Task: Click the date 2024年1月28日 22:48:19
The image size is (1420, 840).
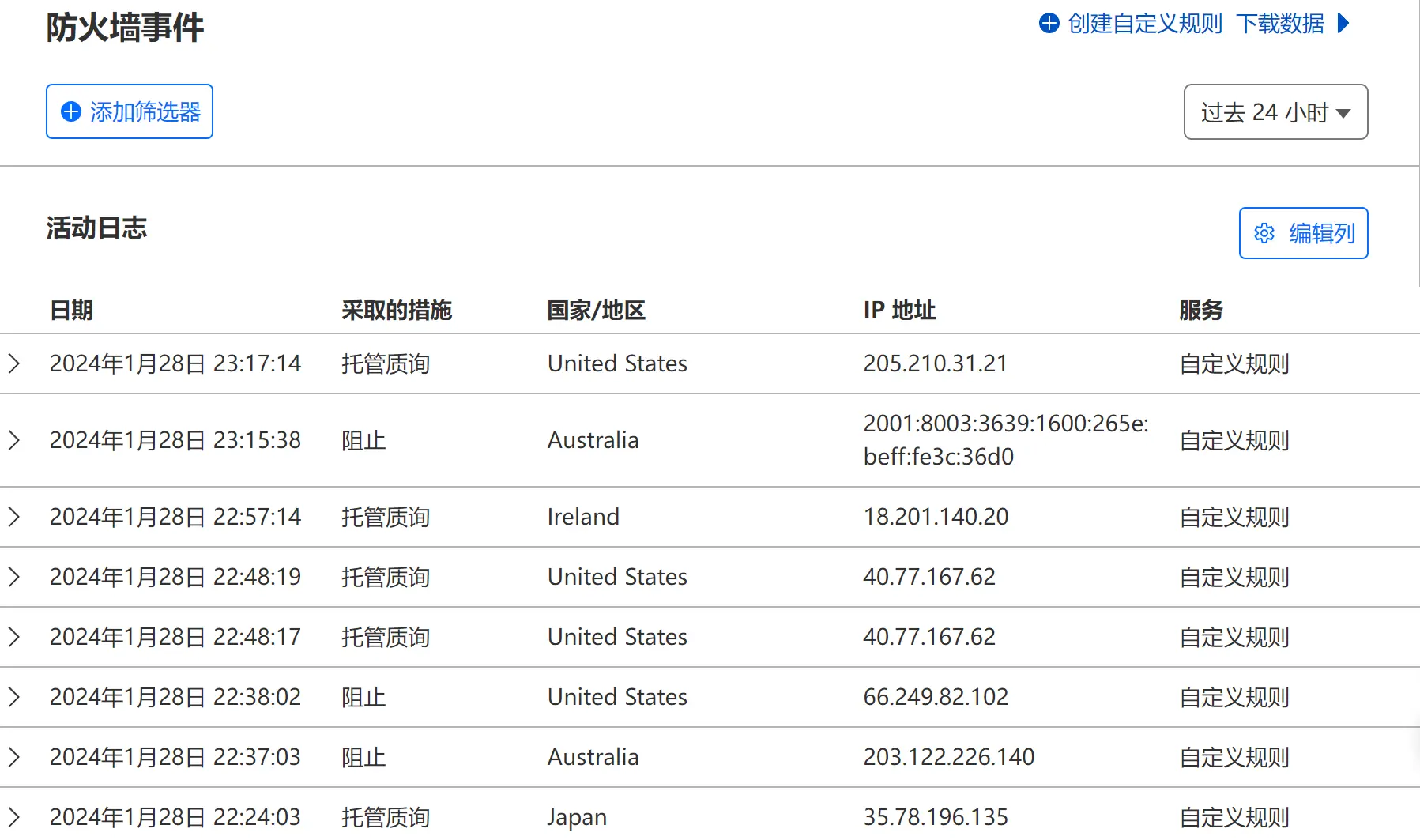Action: point(175,577)
